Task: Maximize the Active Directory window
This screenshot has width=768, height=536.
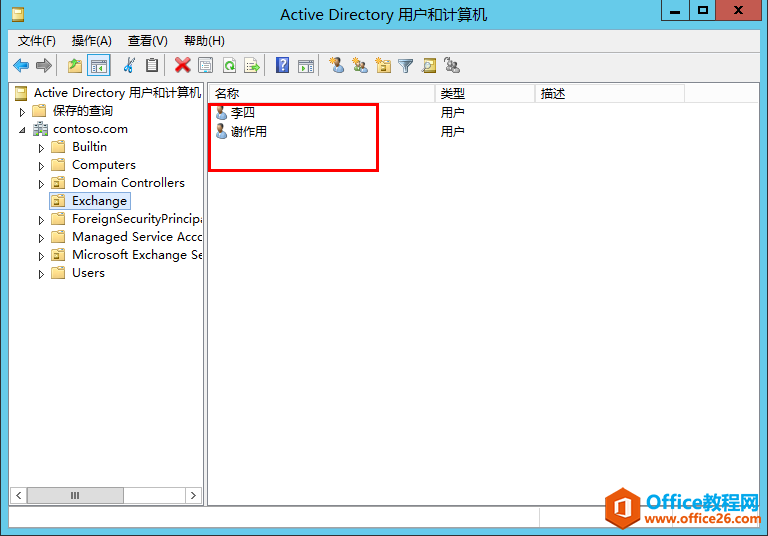Action: tap(703, 10)
